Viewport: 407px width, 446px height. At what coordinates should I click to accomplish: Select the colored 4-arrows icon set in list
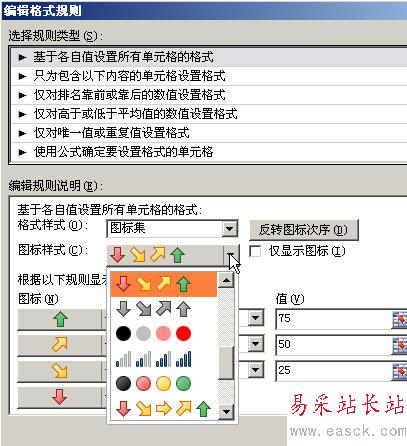tap(164, 284)
